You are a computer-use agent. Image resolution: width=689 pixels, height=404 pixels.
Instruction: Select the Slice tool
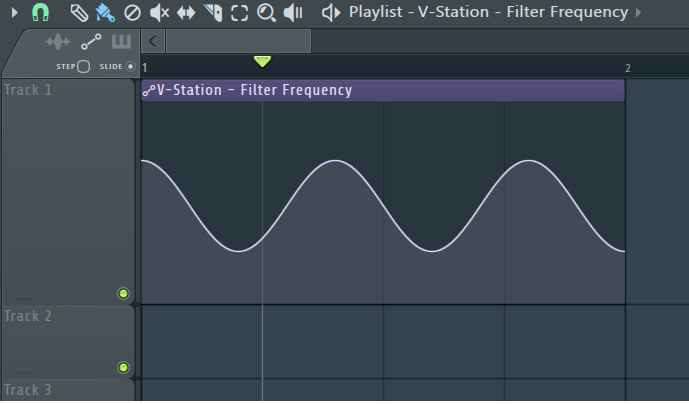(213, 13)
